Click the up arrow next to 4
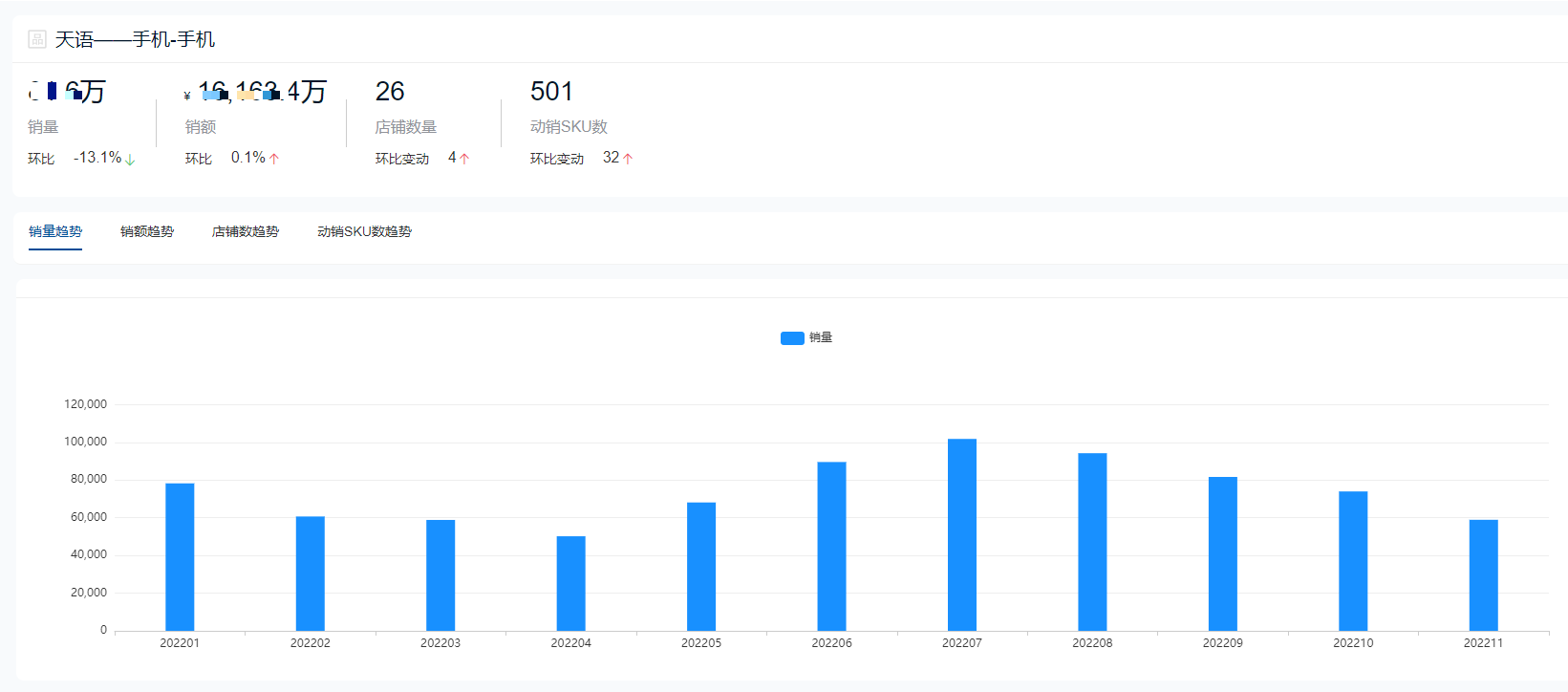Image resolution: width=1568 pixels, height=692 pixels. click(464, 159)
